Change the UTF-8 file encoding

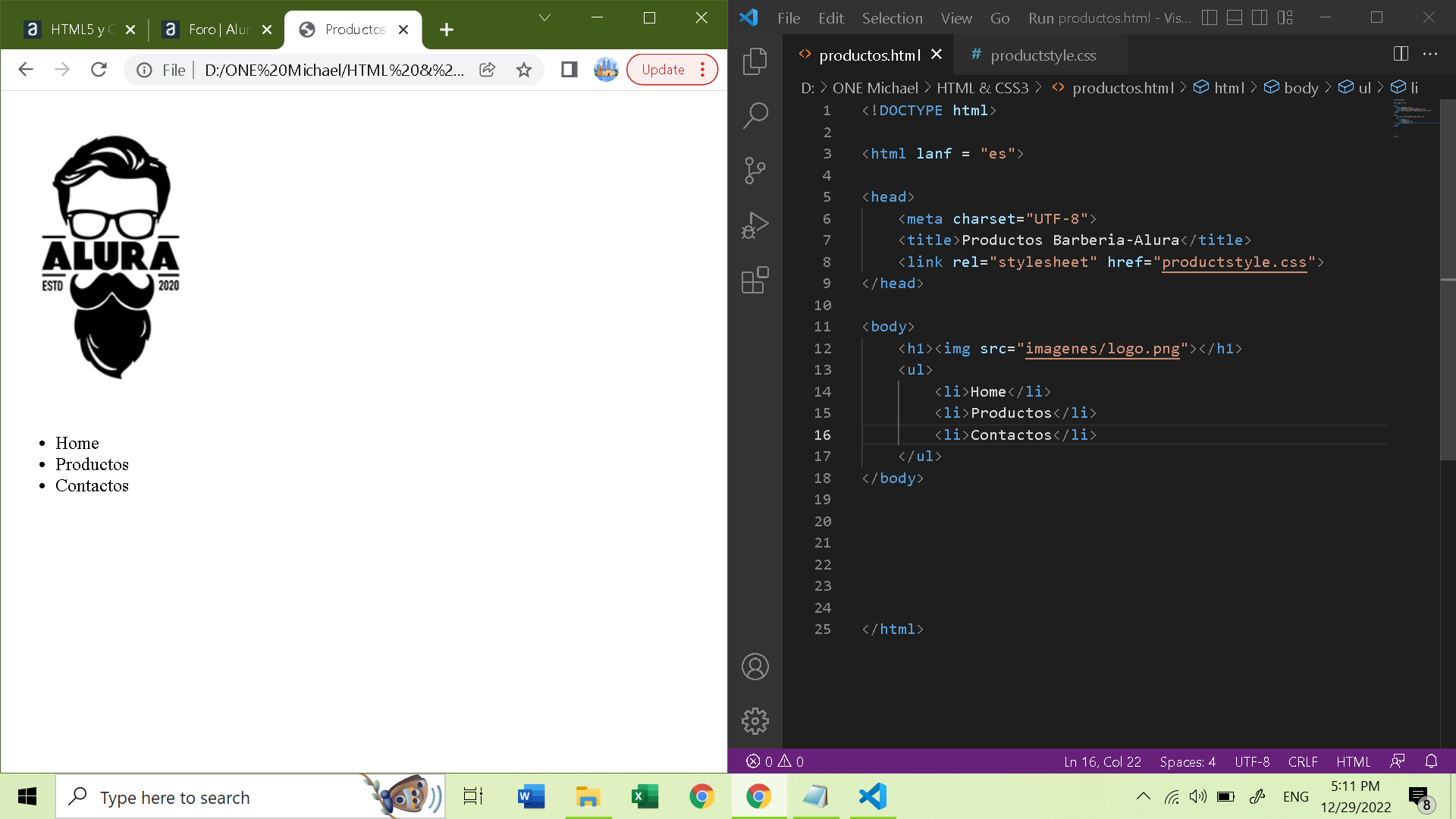coord(1252,761)
